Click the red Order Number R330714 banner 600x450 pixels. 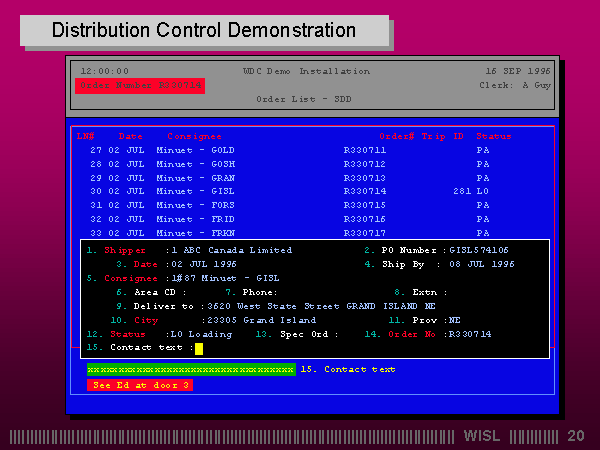140,85
